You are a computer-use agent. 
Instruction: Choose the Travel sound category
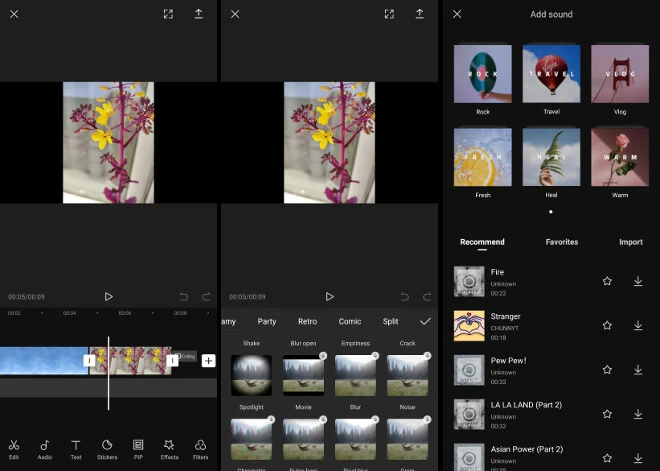click(x=551, y=74)
